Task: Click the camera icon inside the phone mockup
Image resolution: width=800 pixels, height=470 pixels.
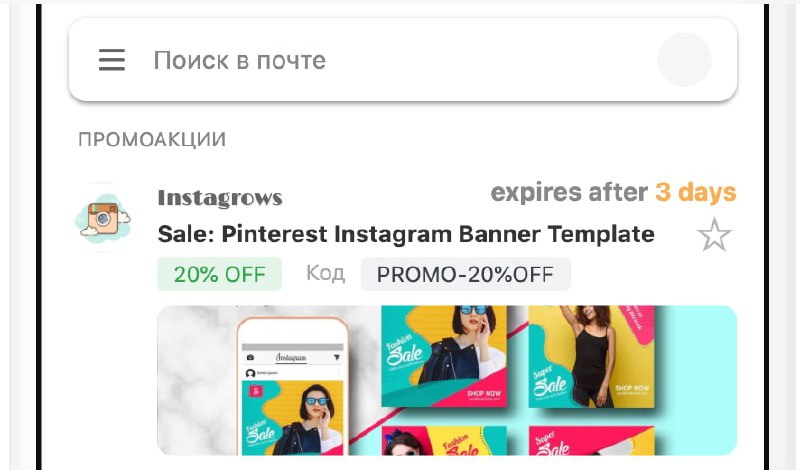Action: (250, 358)
